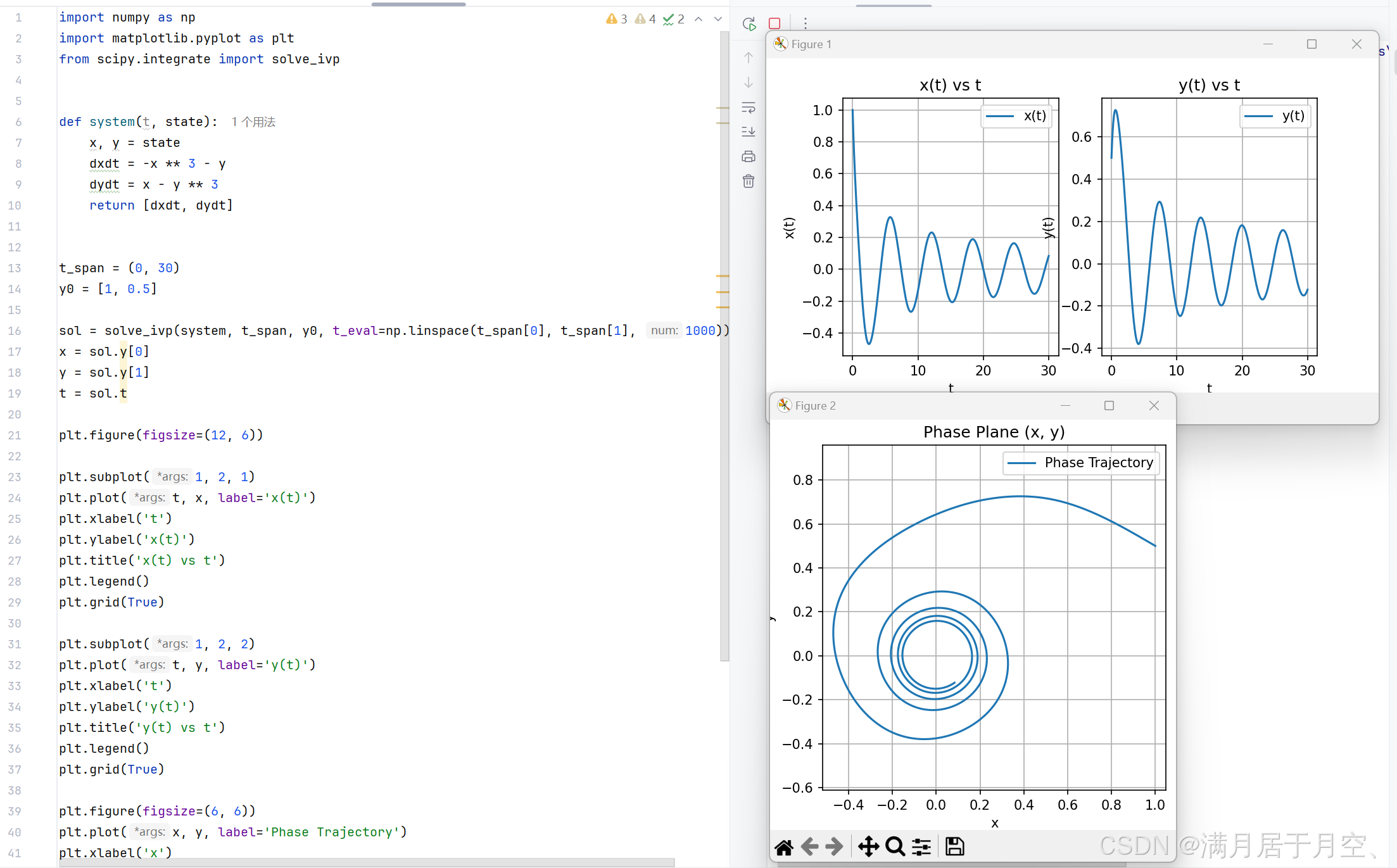
Task: Reset Figure 2 view with Home icon
Action: [784, 847]
